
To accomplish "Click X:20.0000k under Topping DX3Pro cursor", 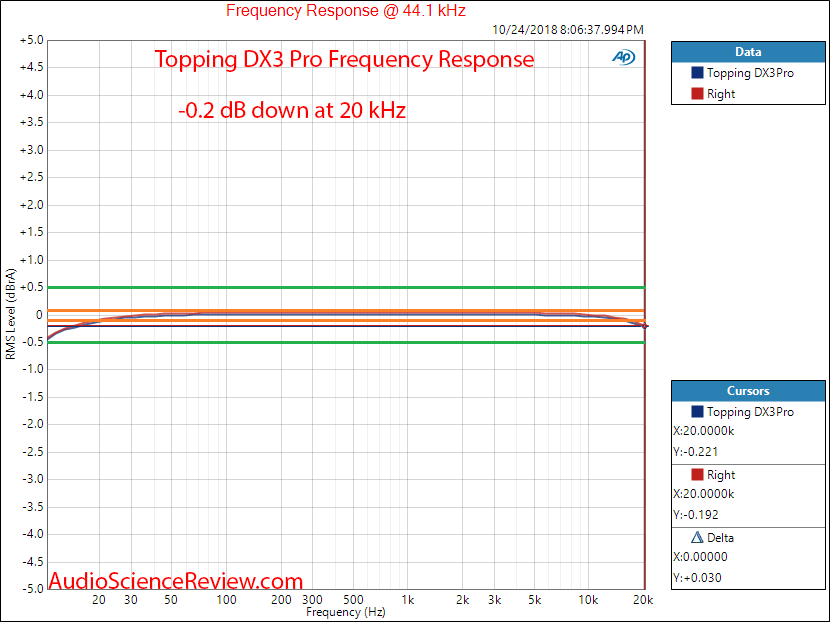I will pyautogui.click(x=703, y=431).
